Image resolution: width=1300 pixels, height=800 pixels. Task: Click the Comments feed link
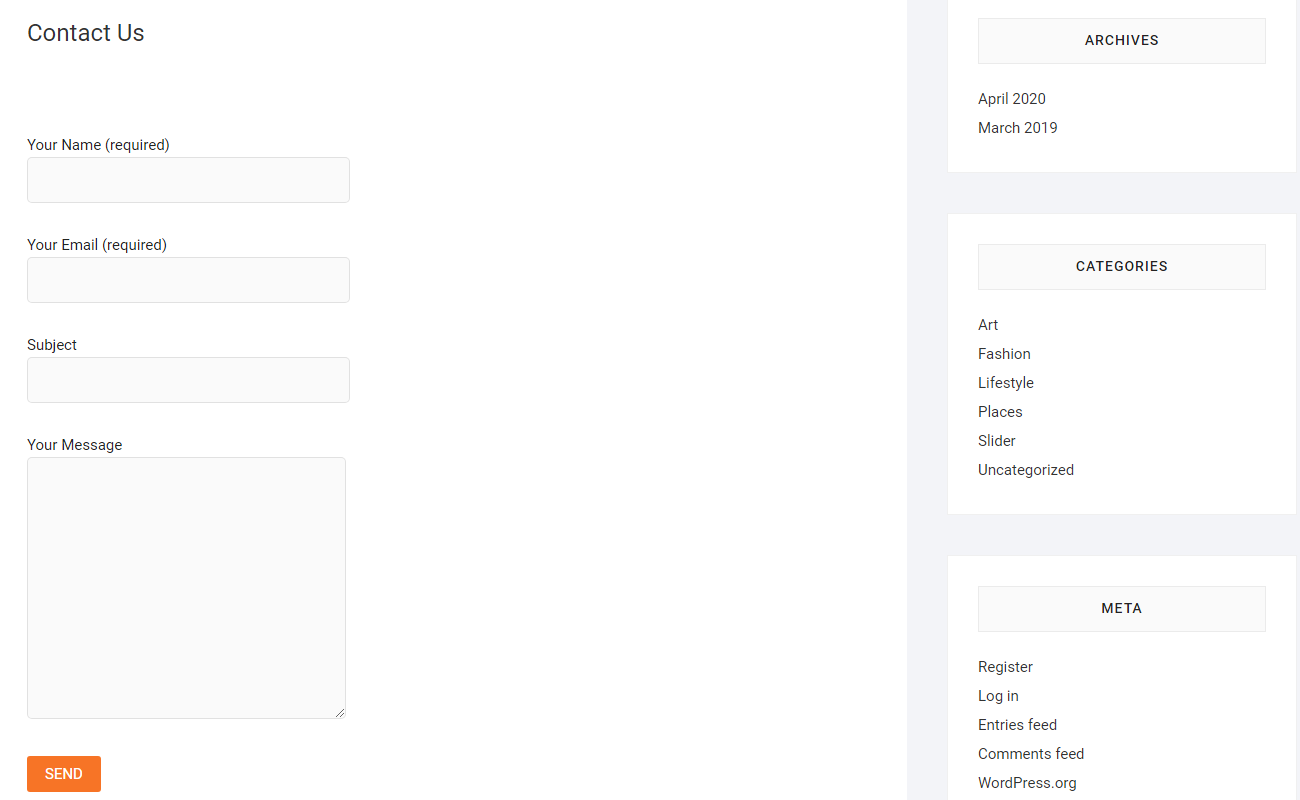click(1030, 754)
